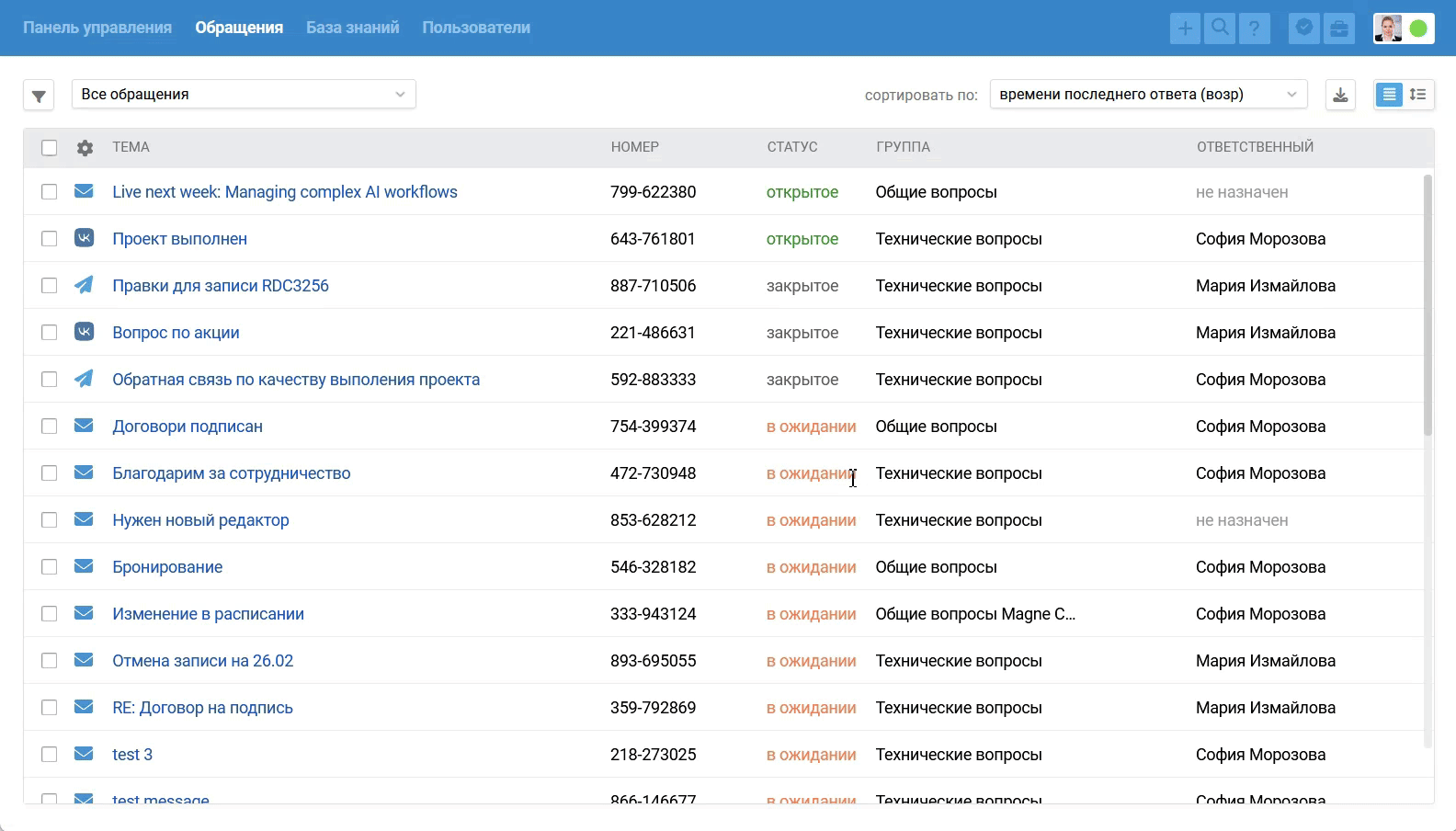Check the box for 'Проект выполнен' ticket
Image resolution: width=1456 pixels, height=831 pixels.
[50, 239]
